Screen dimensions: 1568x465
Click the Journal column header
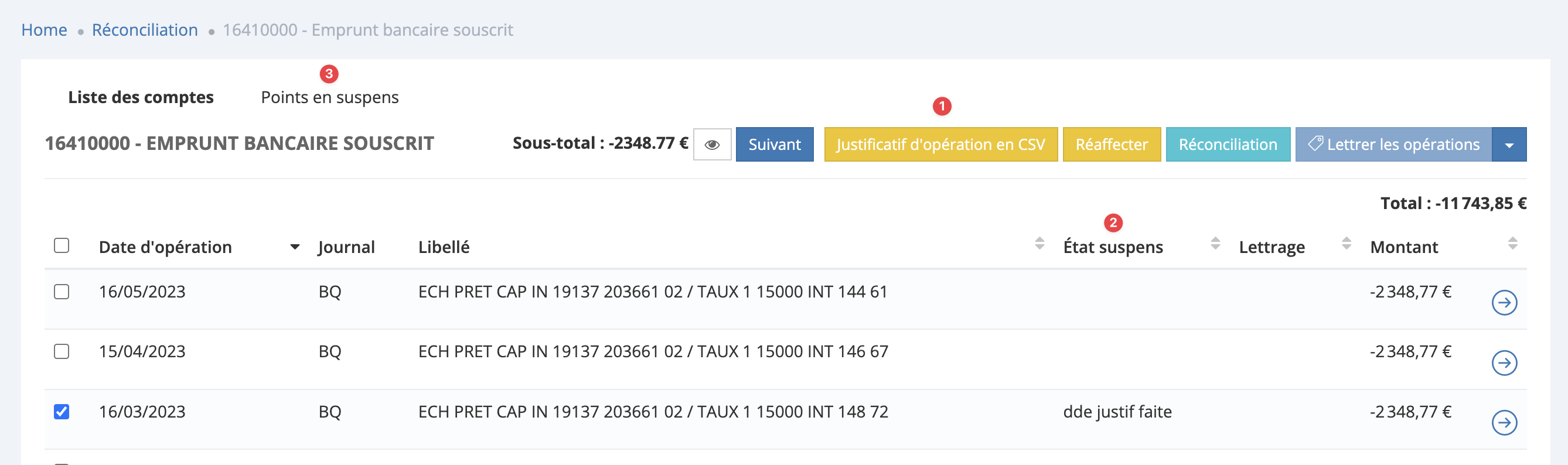(x=346, y=247)
